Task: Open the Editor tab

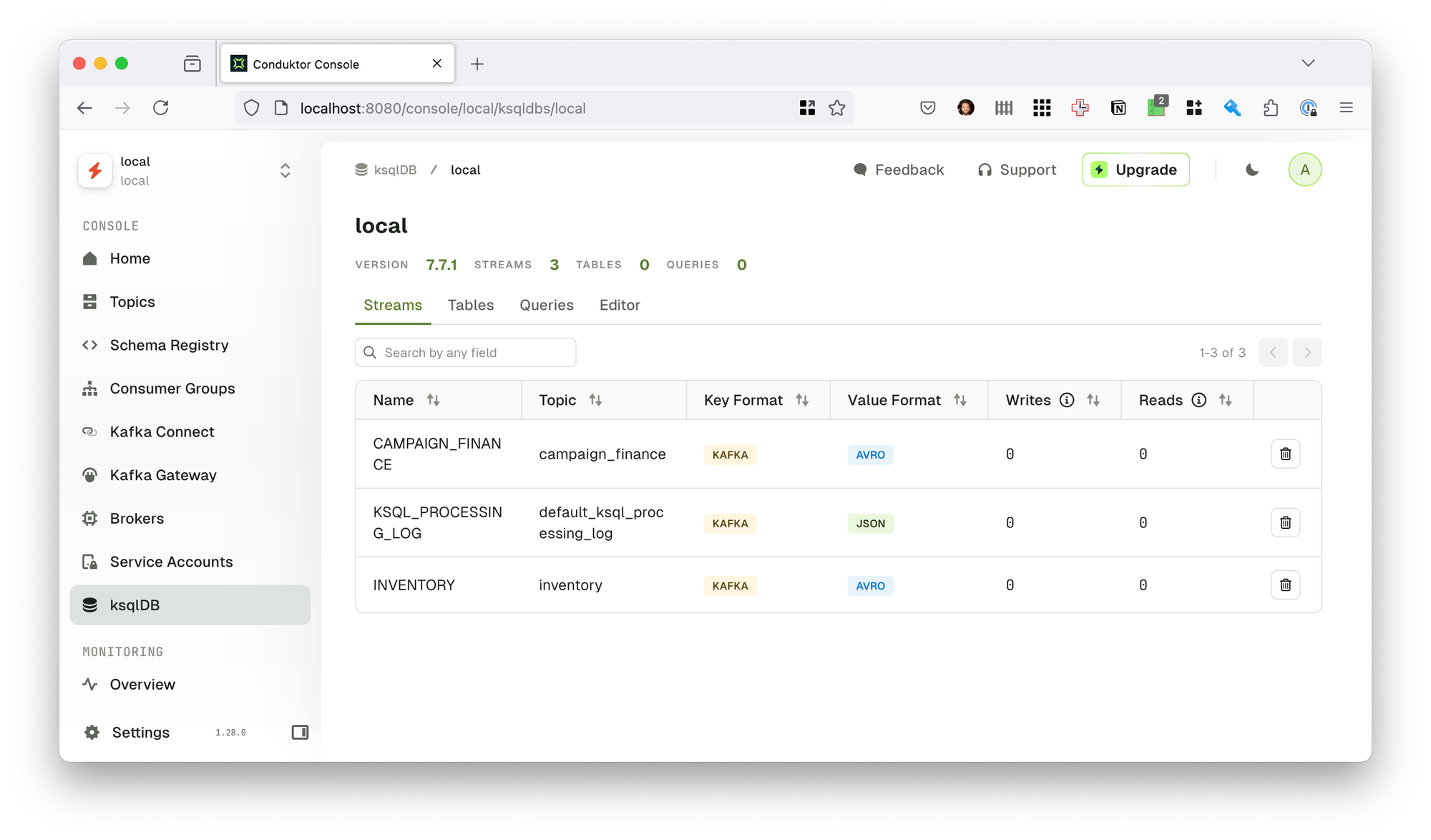Action: 619,305
